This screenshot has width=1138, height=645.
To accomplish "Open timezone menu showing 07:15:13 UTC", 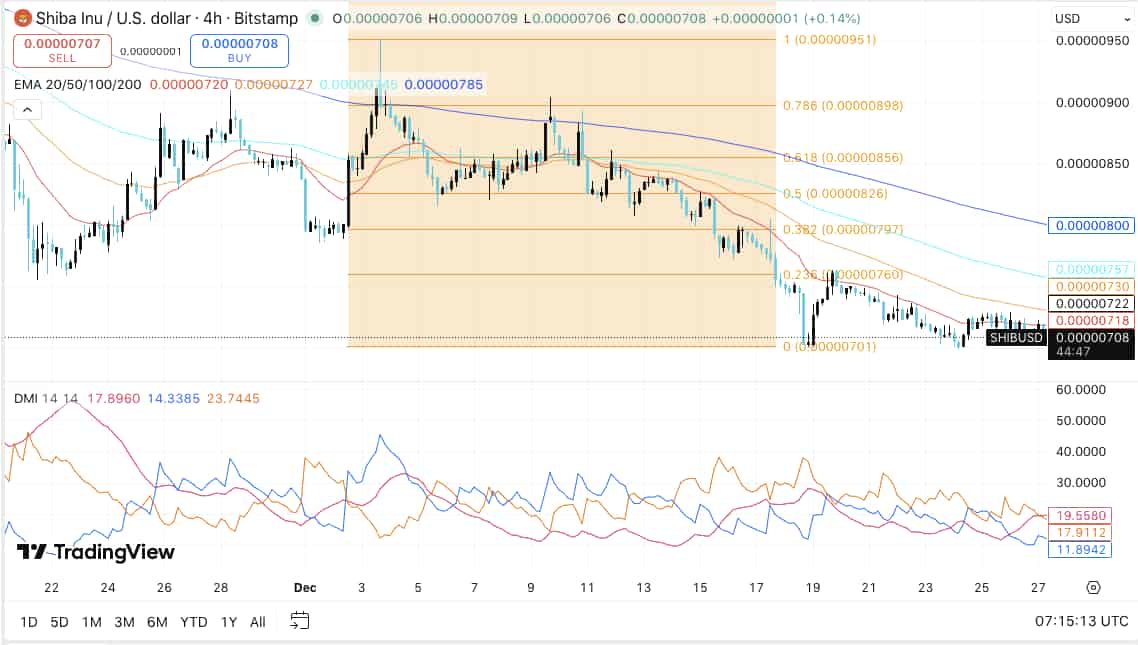I will [1082, 621].
